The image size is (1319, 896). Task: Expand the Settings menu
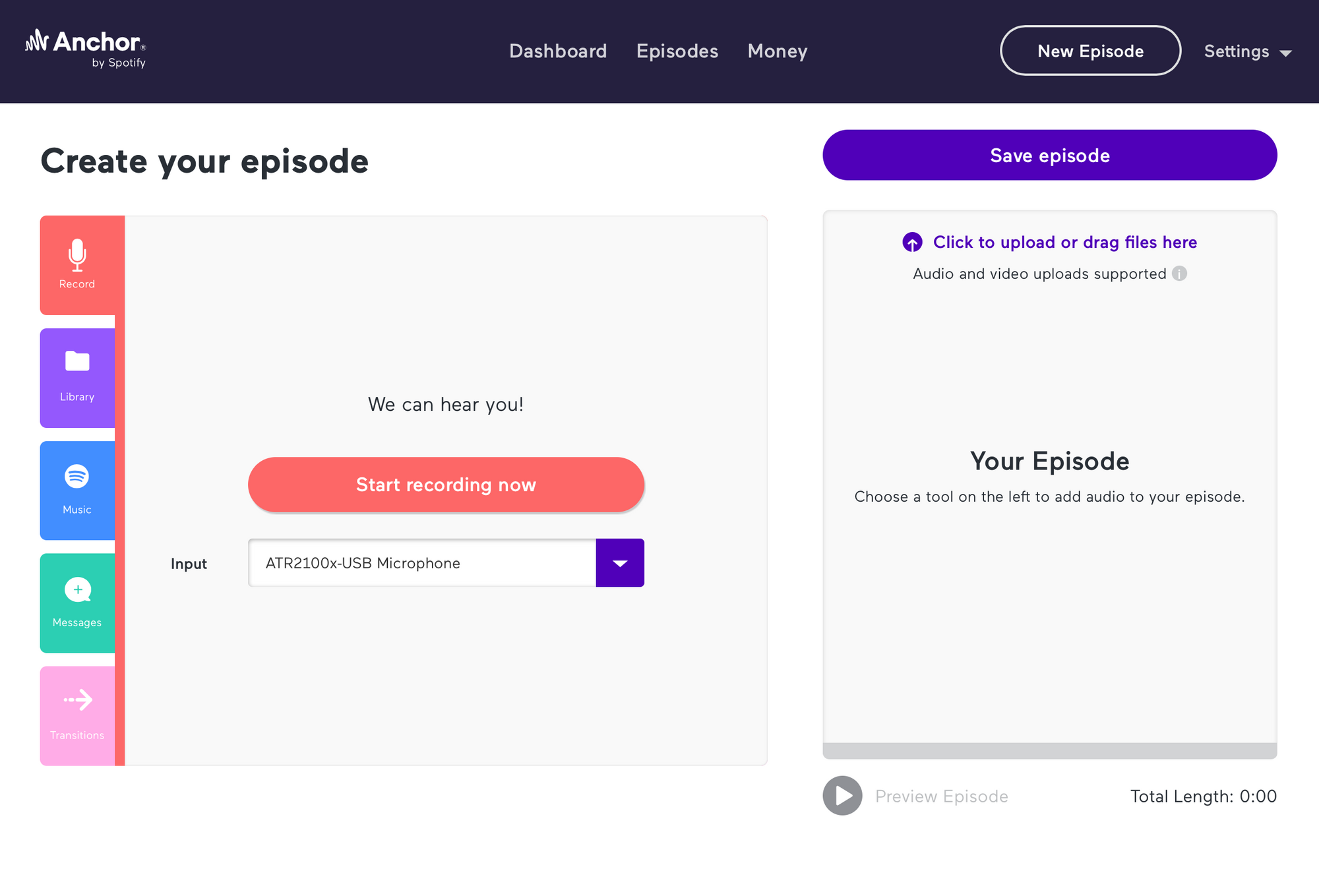point(1247,51)
